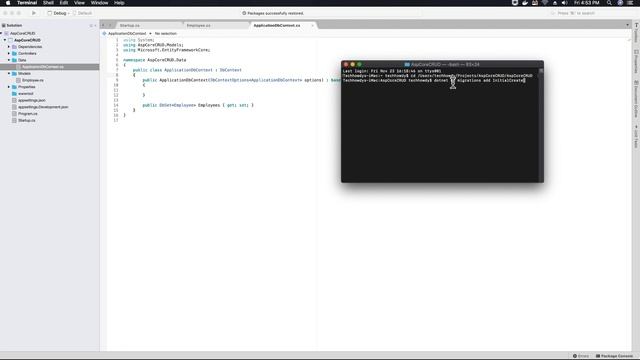Open the Shell menu
The image size is (640, 360).
coord(48,3)
